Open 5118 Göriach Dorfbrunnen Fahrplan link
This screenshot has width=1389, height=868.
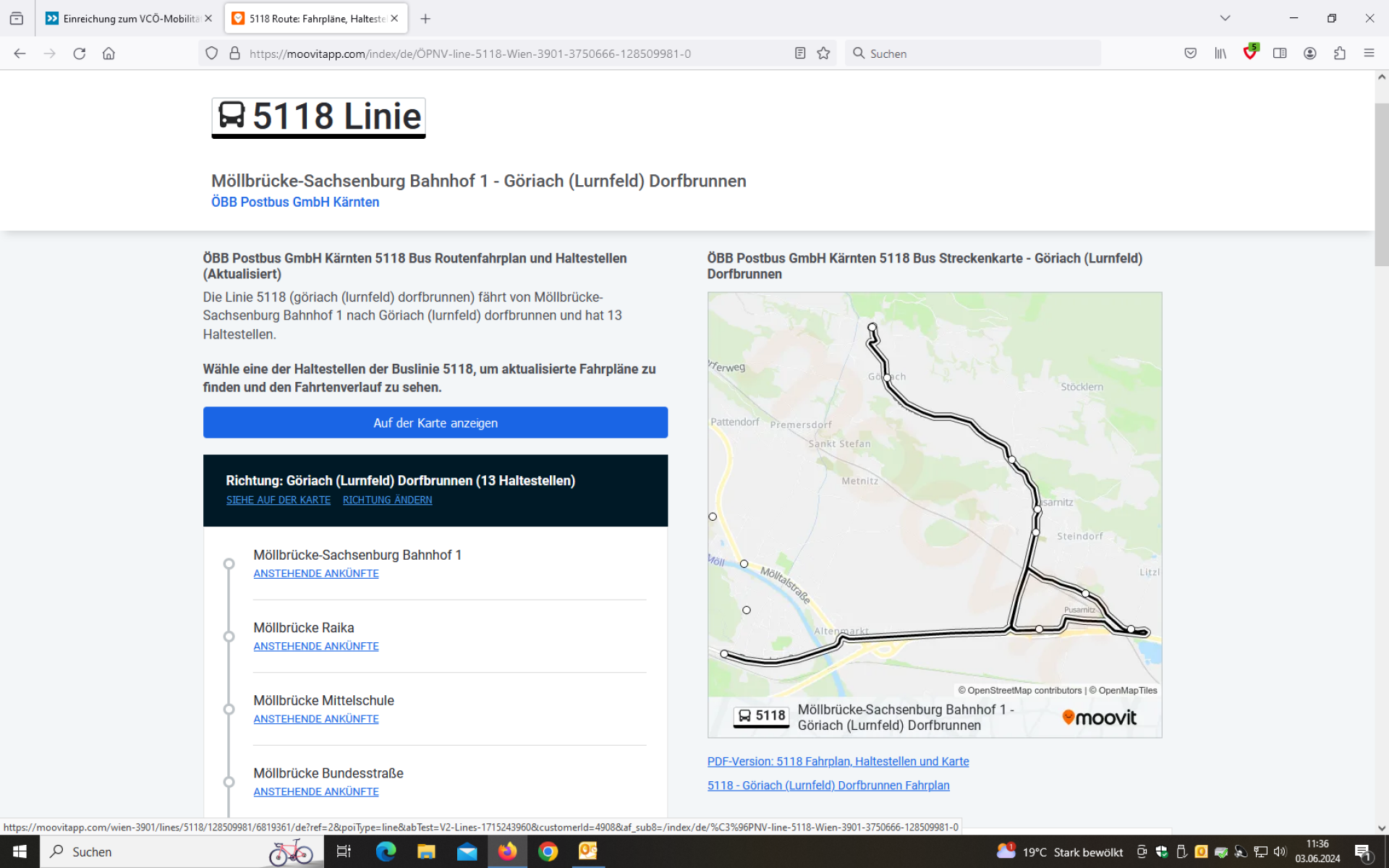828,786
